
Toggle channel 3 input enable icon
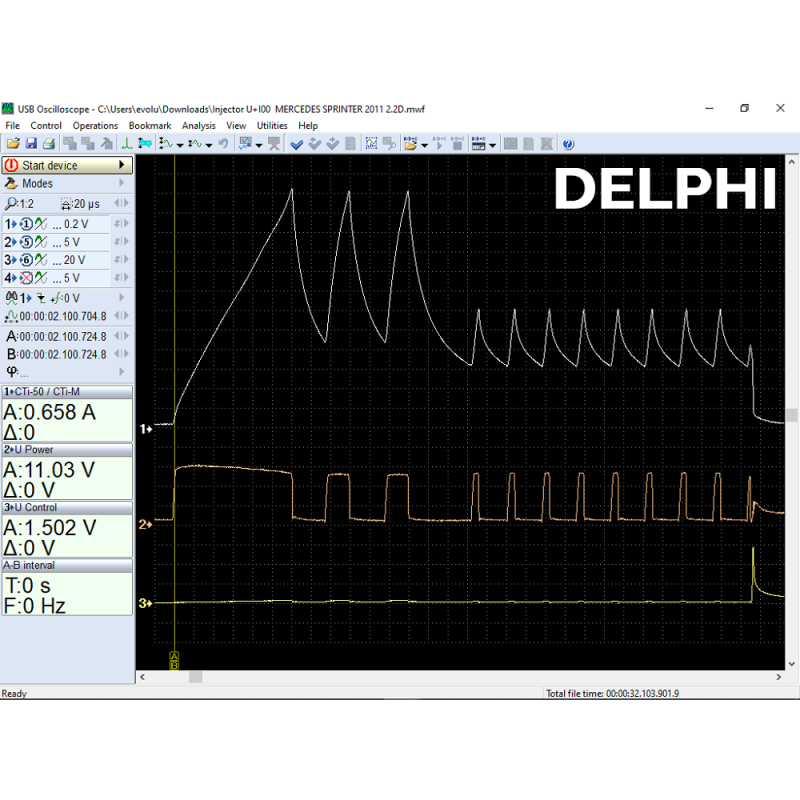click(x=27, y=260)
